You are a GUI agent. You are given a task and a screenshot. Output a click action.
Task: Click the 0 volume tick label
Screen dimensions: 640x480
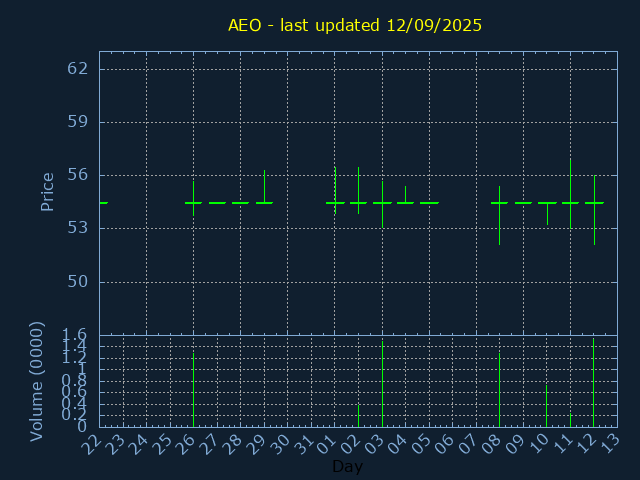pos(82,427)
